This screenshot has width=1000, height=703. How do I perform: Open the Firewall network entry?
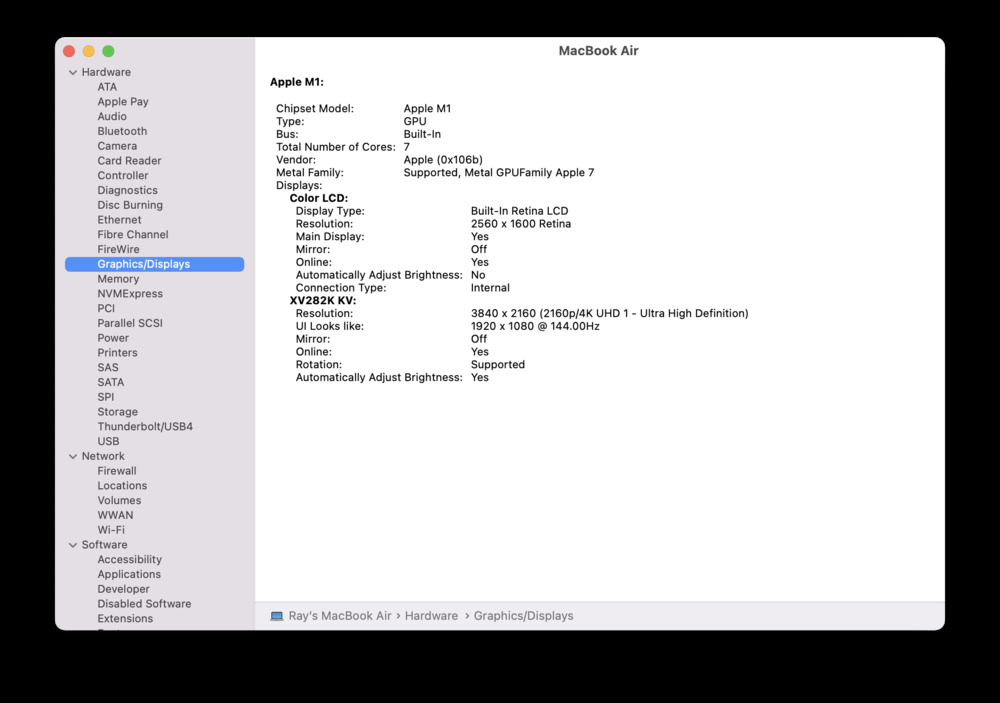pyautogui.click(x=117, y=471)
